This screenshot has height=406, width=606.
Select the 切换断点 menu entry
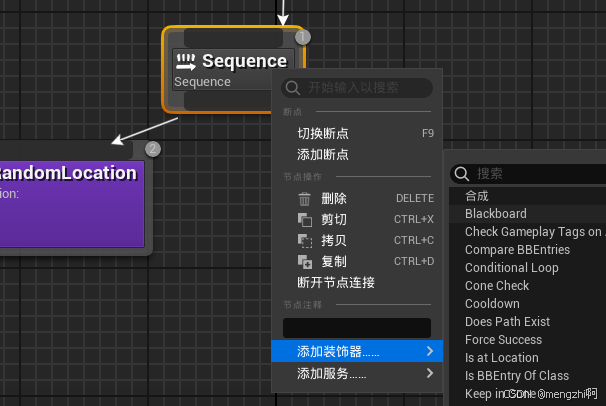click(x=357, y=133)
